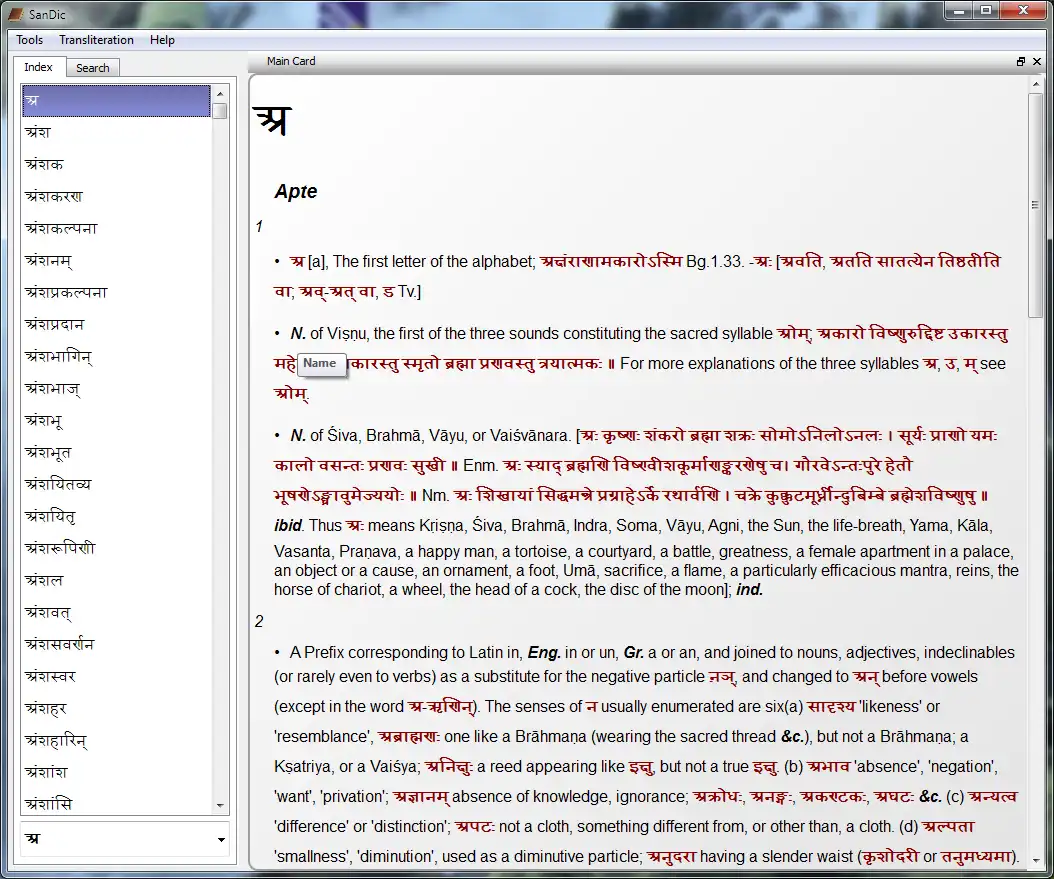The width and height of the screenshot is (1054, 879).
Task: Open the Help menu
Action: (x=162, y=40)
